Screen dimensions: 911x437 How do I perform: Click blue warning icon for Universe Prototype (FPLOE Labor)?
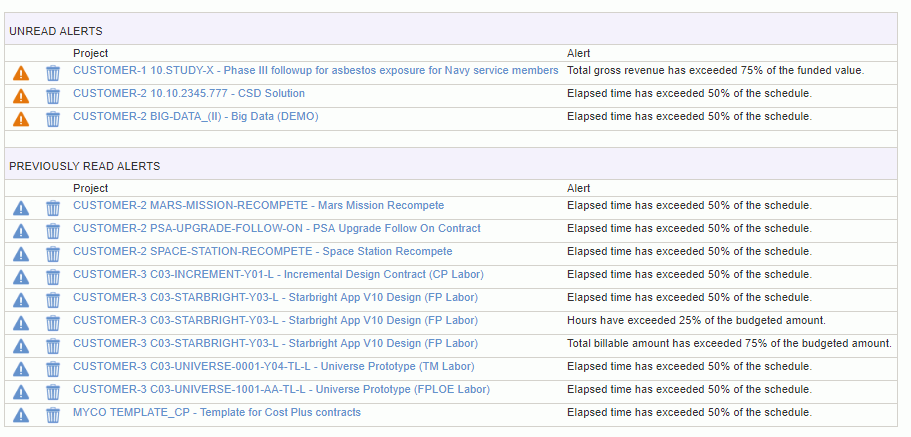point(21,392)
